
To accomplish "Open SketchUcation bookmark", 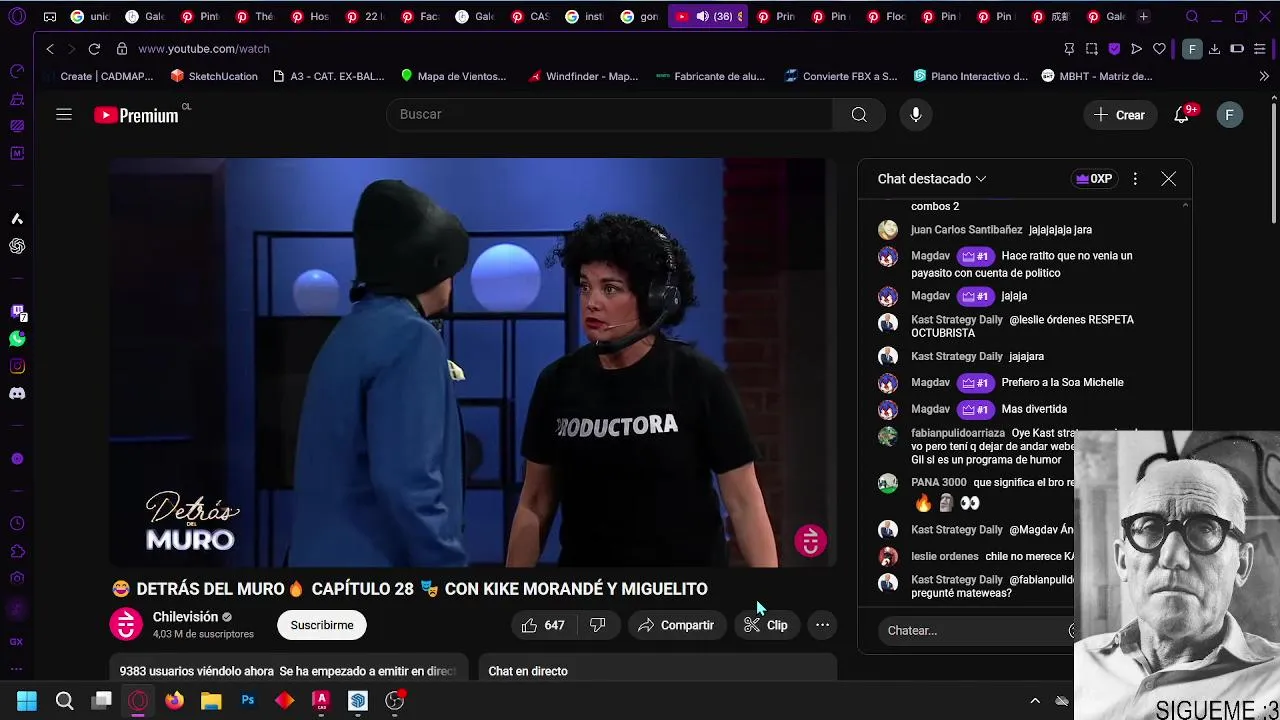I will tap(214, 76).
